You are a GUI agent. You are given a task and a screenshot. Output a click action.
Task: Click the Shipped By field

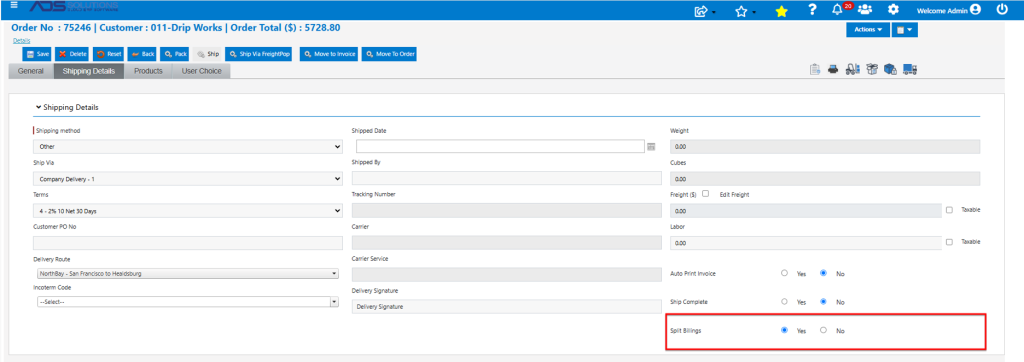point(507,178)
